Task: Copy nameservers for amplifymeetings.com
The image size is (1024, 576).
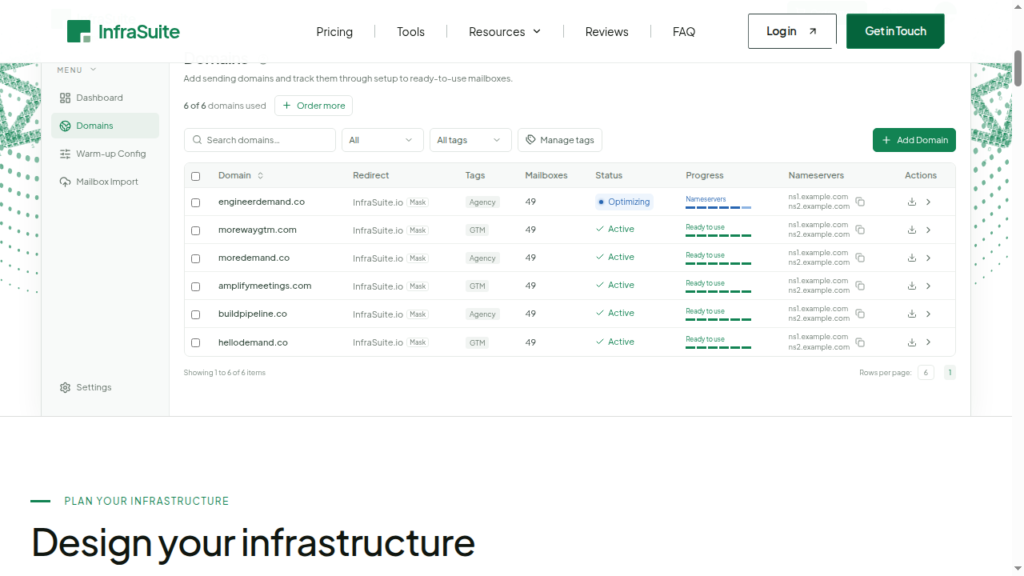Action: pyautogui.click(x=860, y=286)
